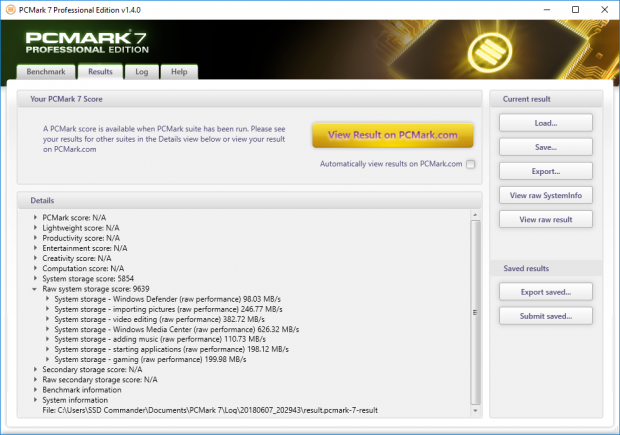
Task: Expand Benchmark information row
Action: point(35,390)
